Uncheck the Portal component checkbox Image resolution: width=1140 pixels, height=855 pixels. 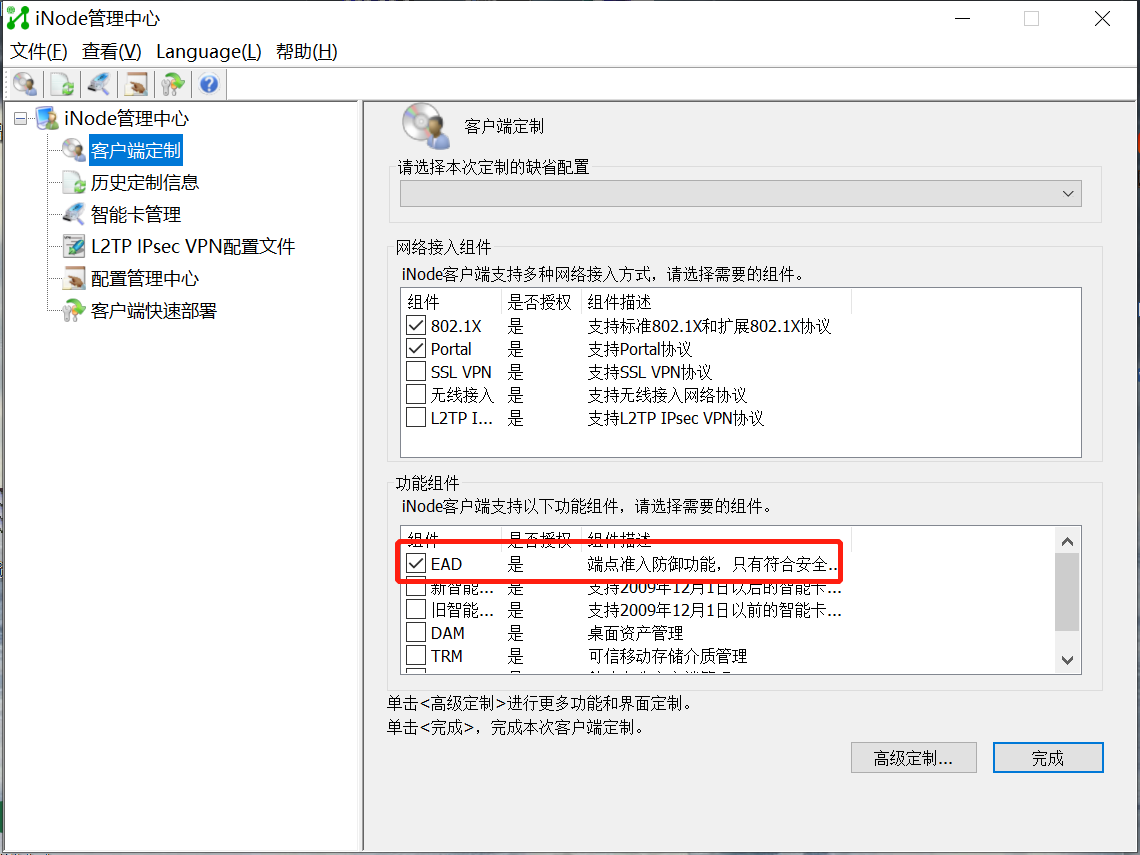coord(416,348)
